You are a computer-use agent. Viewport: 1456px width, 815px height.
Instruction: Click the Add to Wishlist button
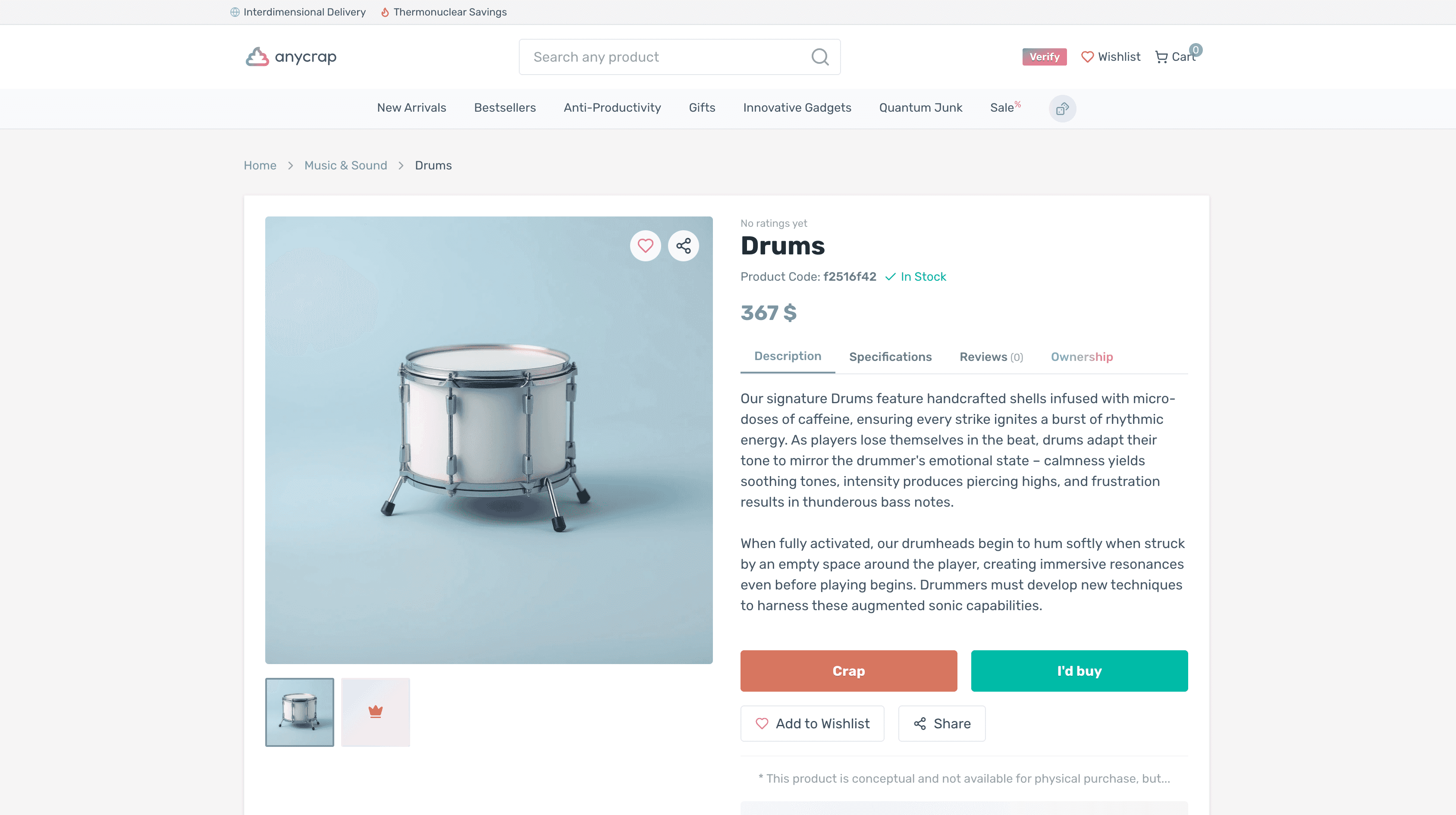812,724
